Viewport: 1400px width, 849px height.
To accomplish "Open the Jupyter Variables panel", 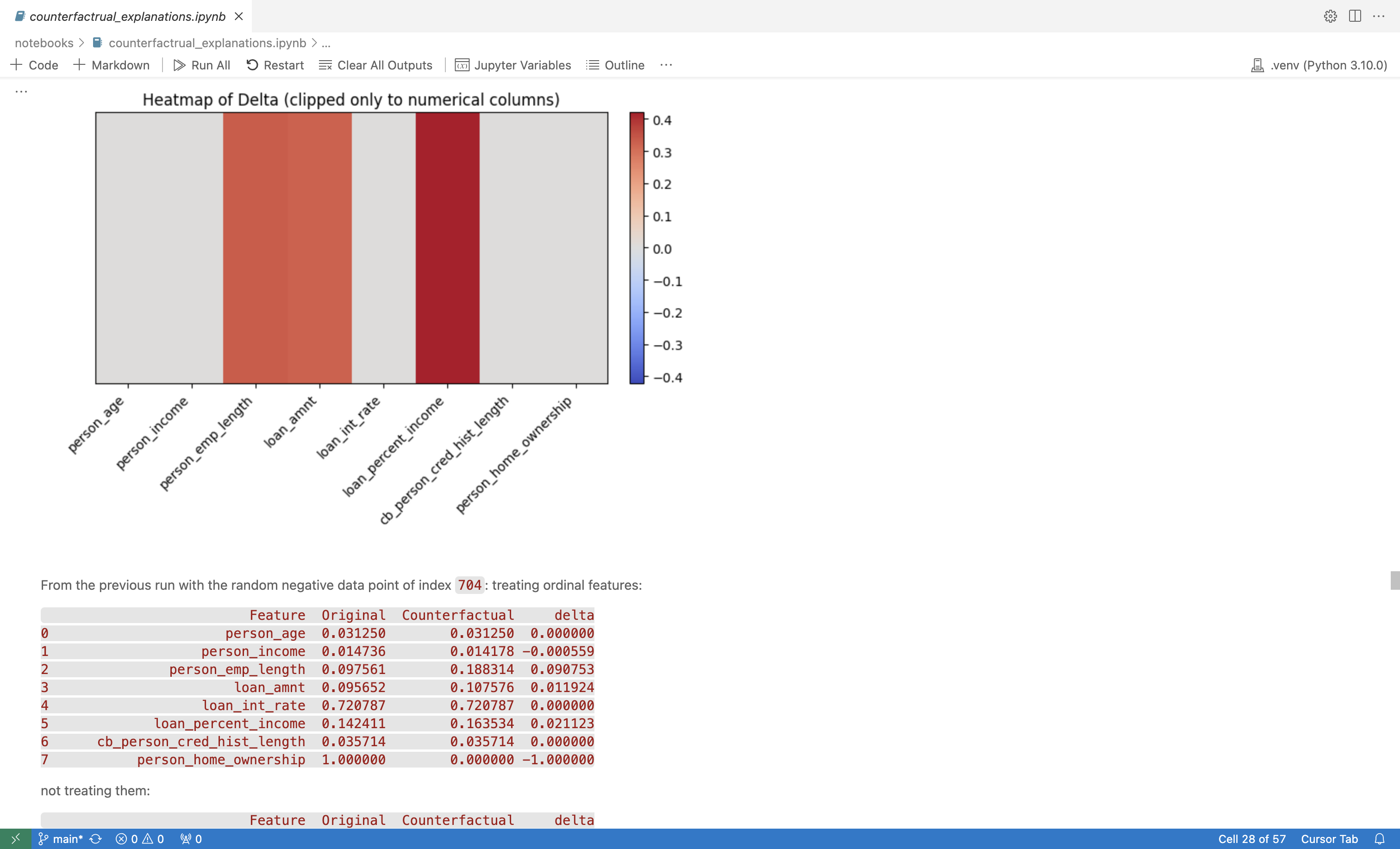I will click(513, 65).
